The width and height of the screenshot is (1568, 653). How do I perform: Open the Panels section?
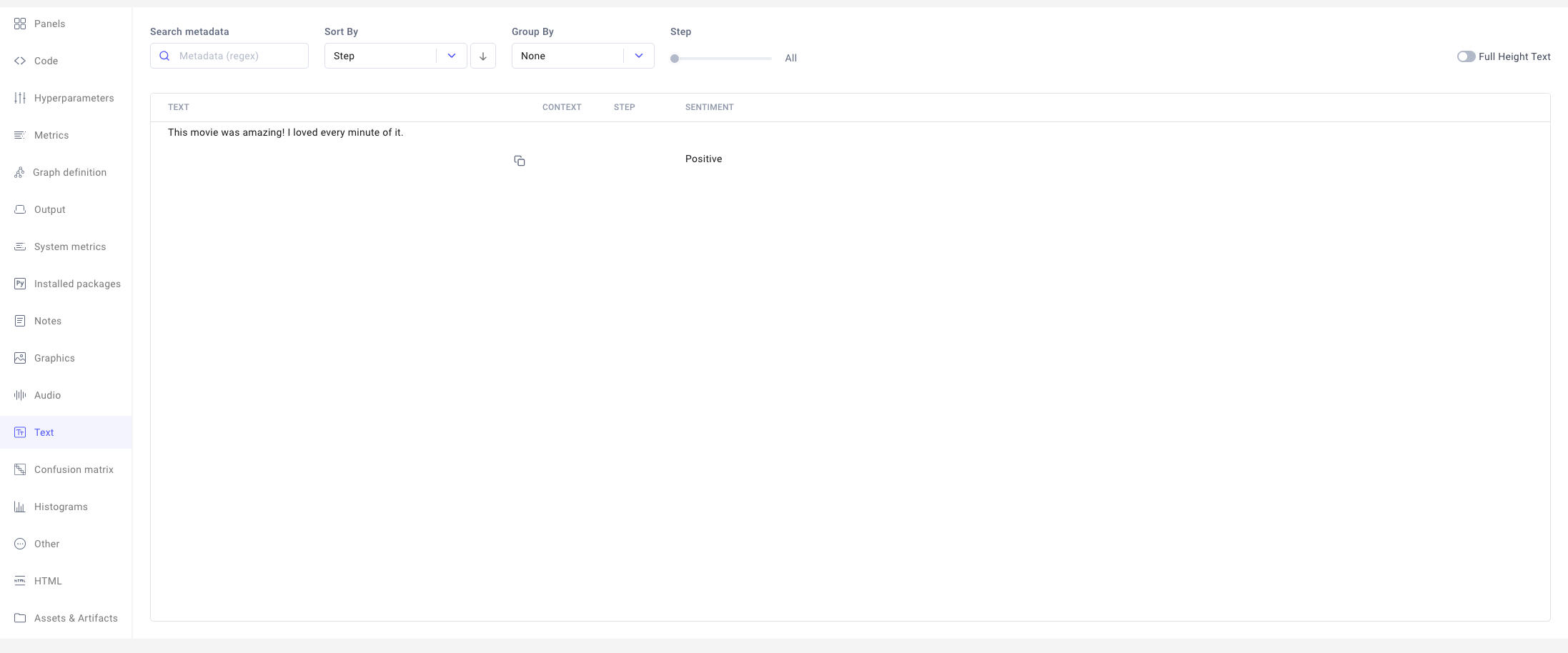(48, 24)
